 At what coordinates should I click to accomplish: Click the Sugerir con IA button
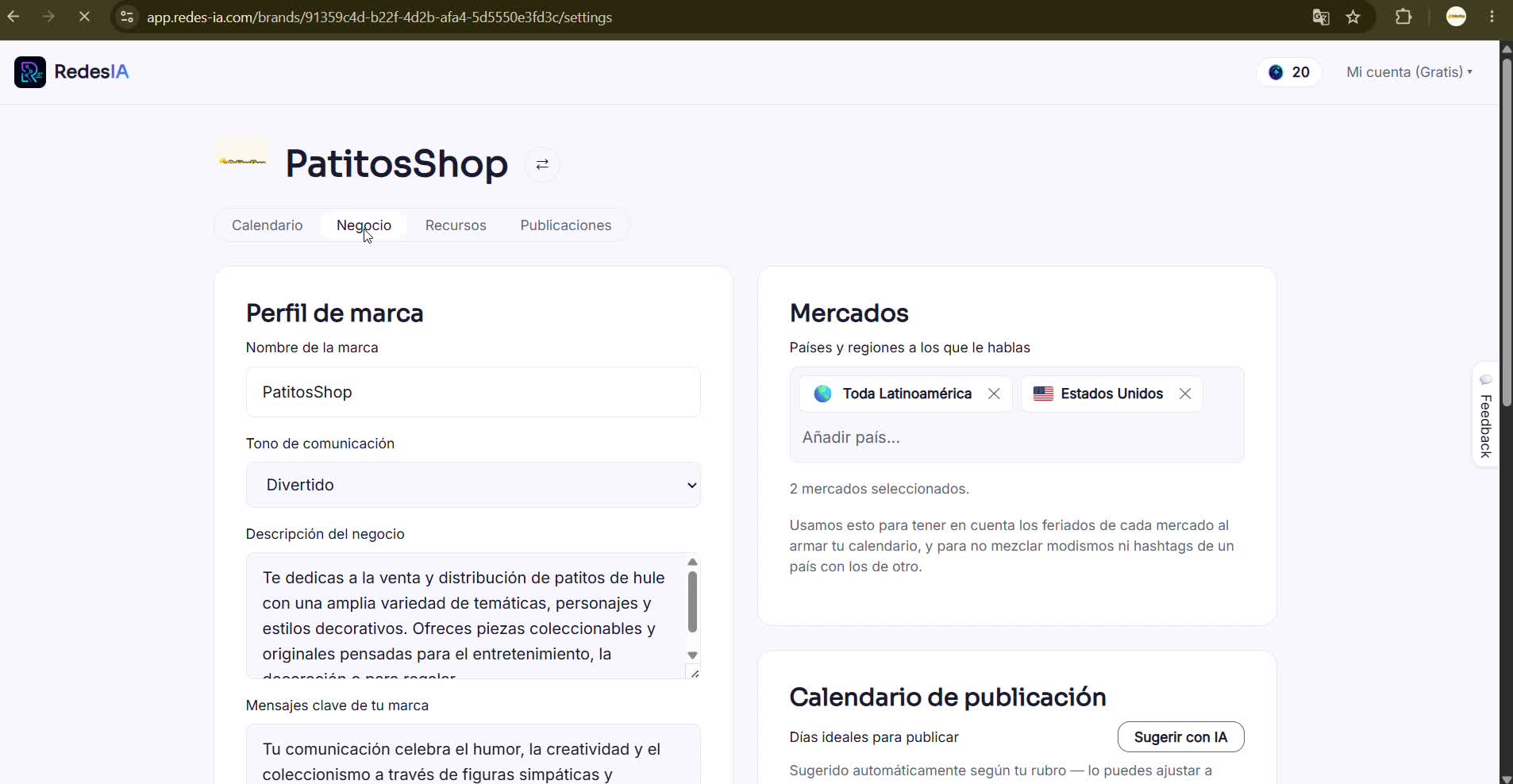pos(1180,737)
